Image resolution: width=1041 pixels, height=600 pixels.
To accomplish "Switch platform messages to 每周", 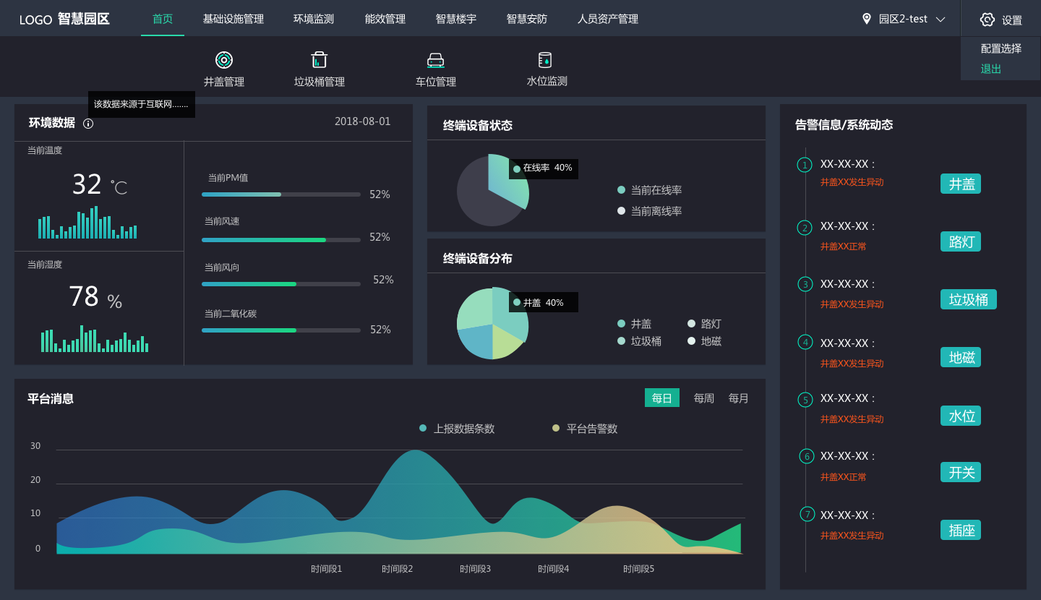I will (x=704, y=398).
